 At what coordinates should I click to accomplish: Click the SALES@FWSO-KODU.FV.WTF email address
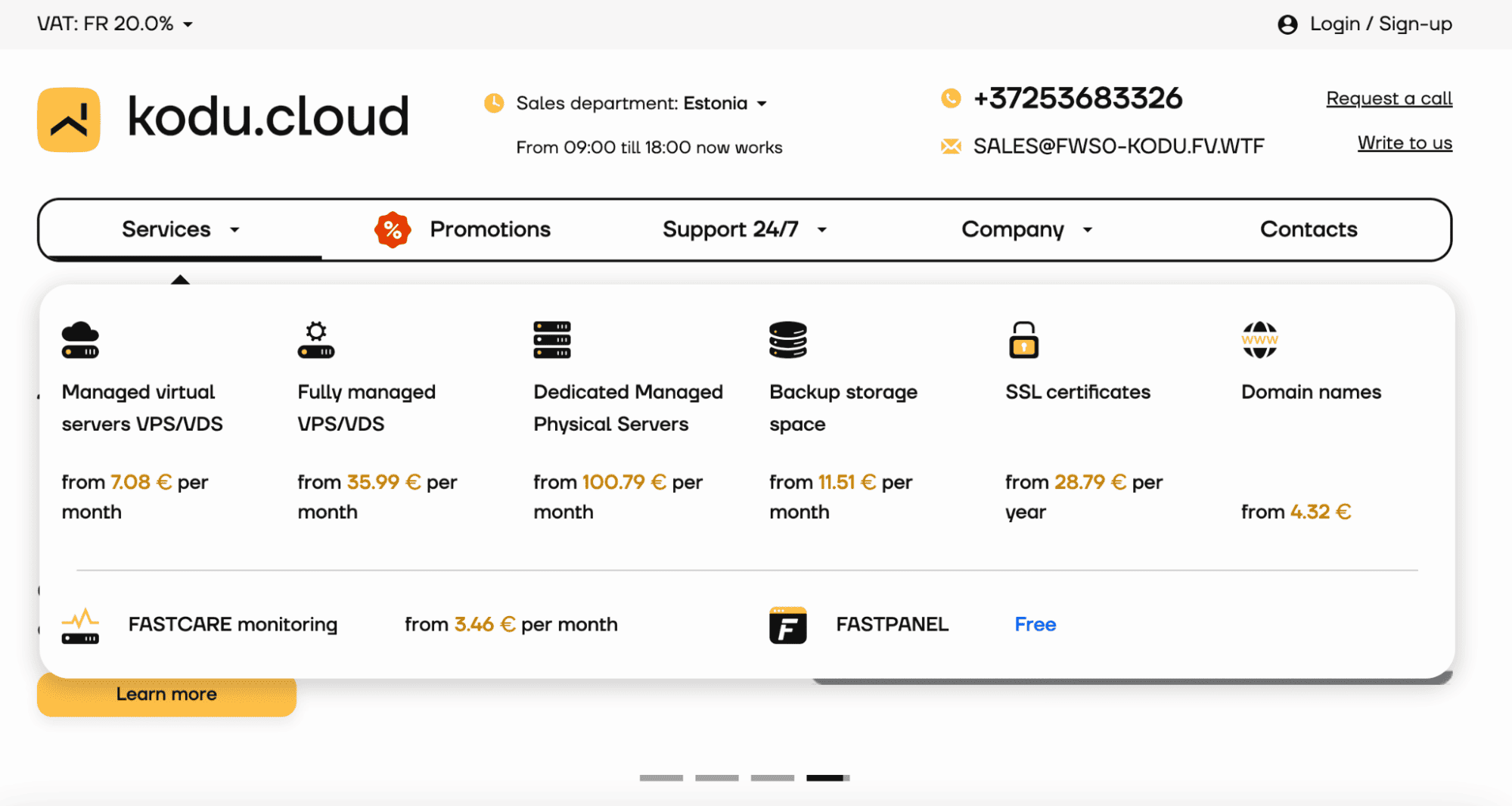pos(1119,146)
